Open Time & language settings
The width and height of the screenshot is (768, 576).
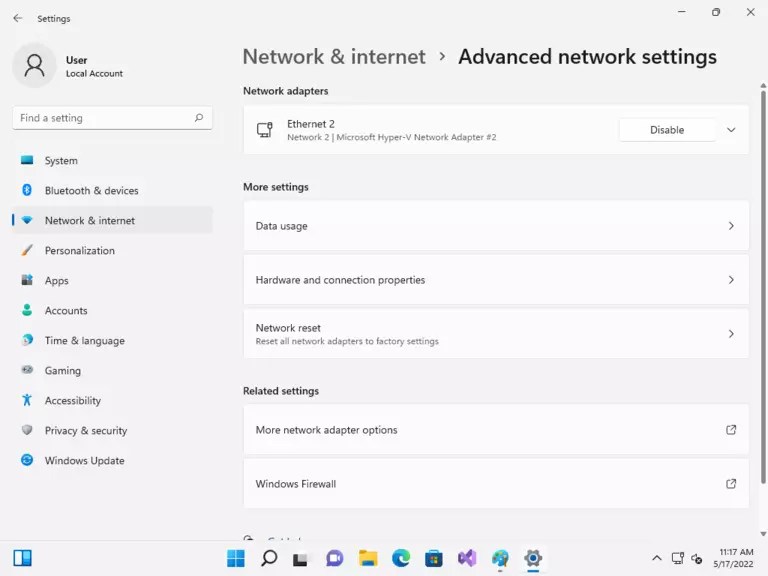tap(113, 340)
